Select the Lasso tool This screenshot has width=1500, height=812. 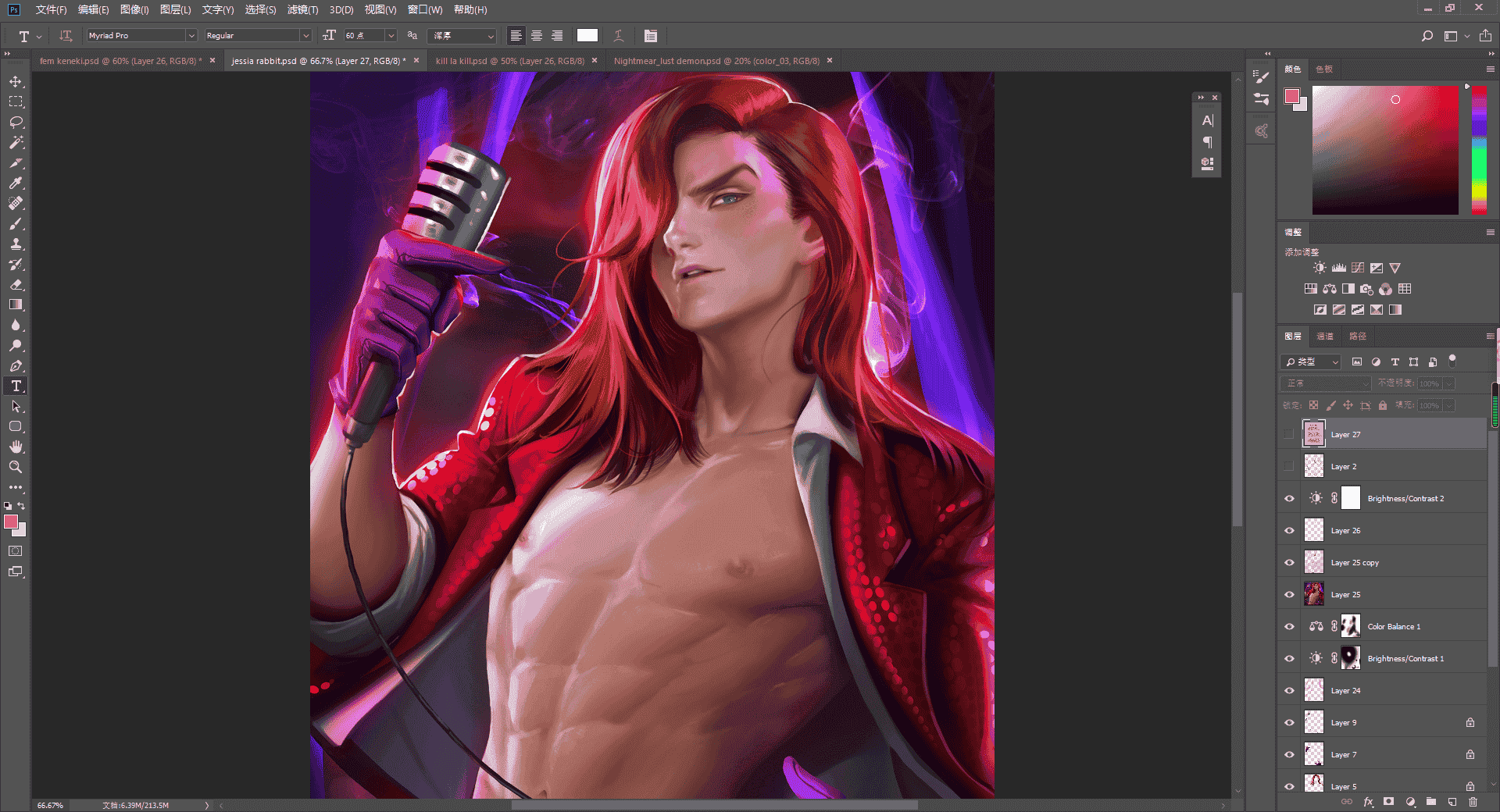pyautogui.click(x=16, y=123)
